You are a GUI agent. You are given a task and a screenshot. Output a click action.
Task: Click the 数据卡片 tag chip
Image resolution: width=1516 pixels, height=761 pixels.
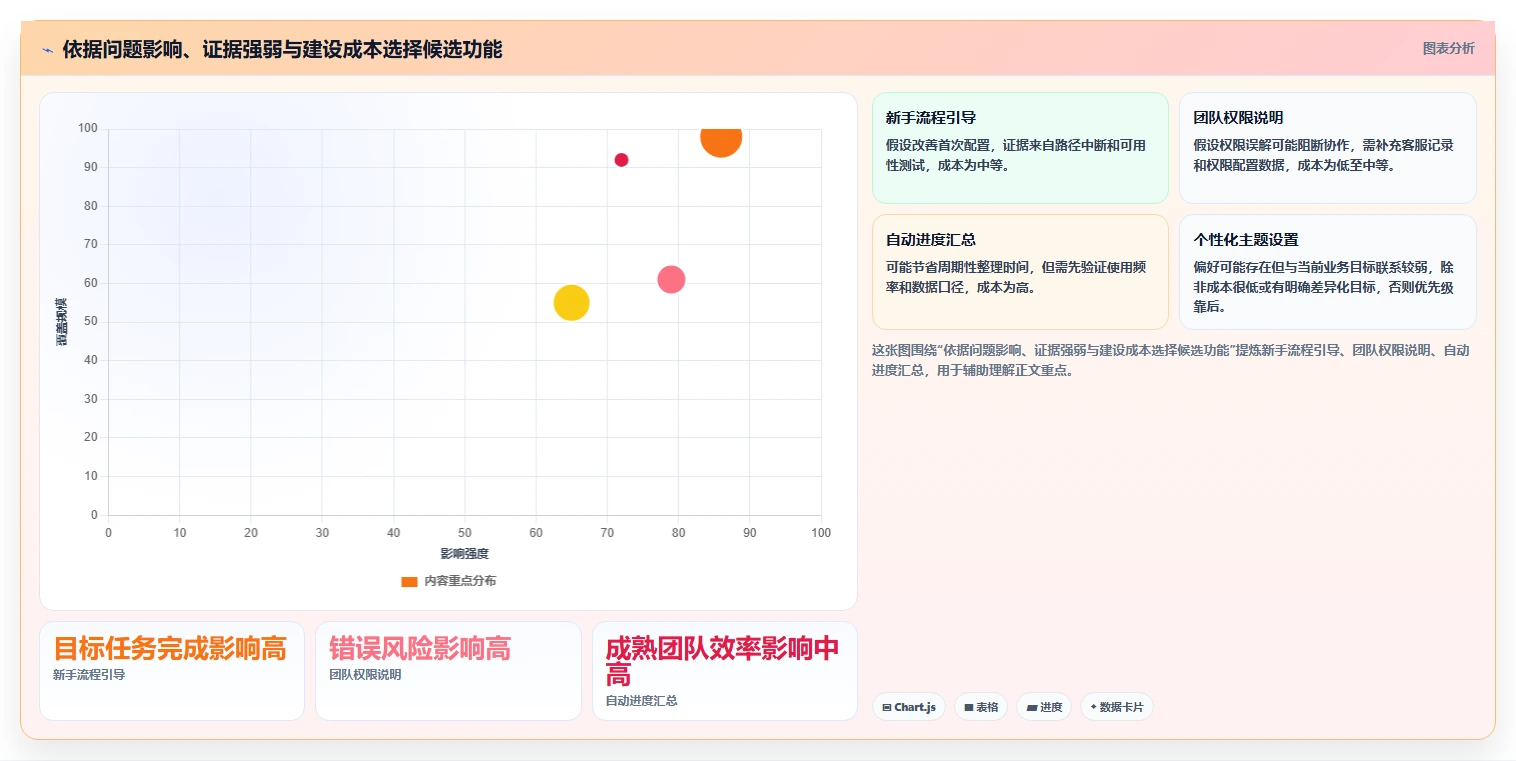pyautogui.click(x=1117, y=707)
